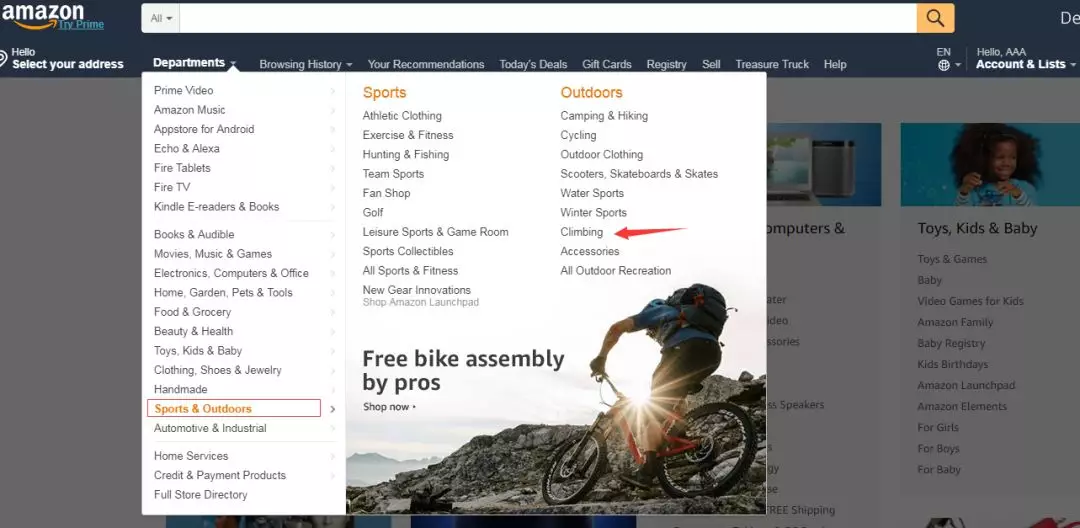This screenshot has width=1080, height=528.
Task: Open Water Sports category
Action: click(x=592, y=193)
